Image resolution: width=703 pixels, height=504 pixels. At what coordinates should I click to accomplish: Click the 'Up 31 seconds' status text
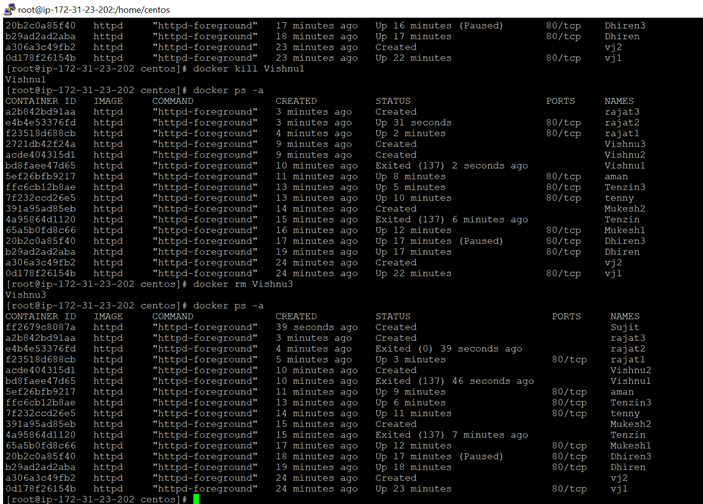pyautogui.click(x=413, y=122)
